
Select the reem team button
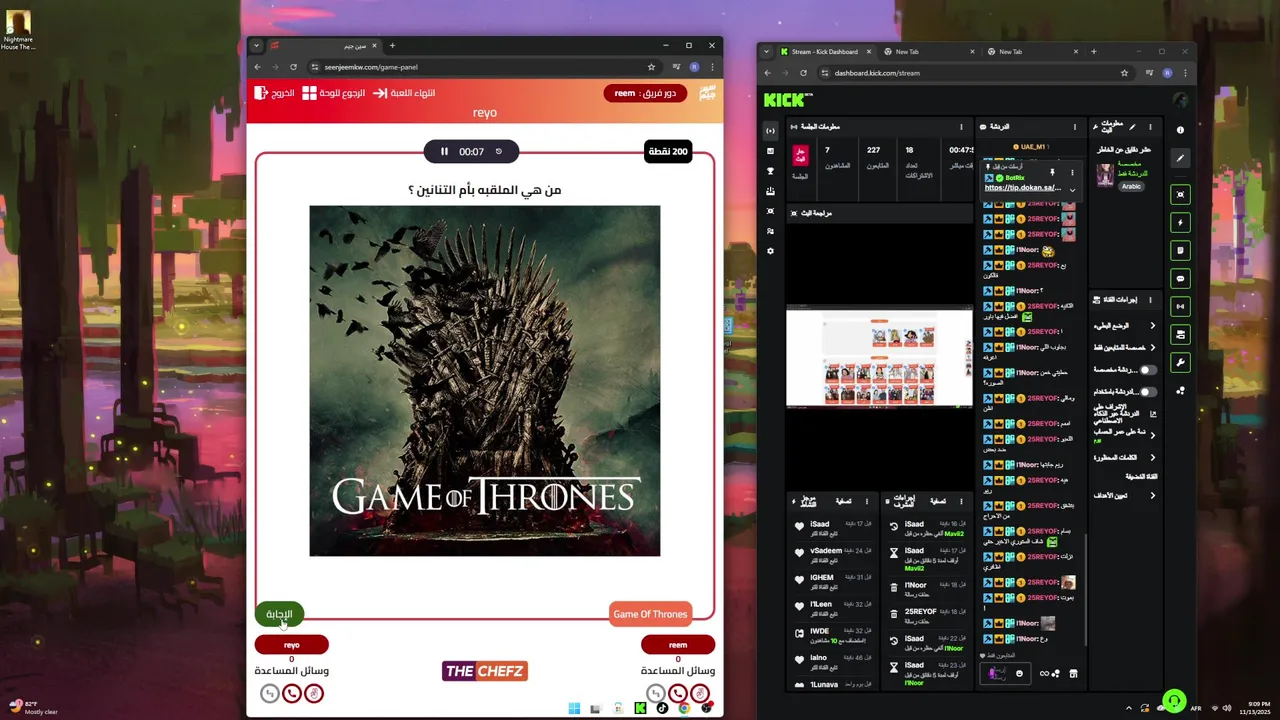coord(678,645)
